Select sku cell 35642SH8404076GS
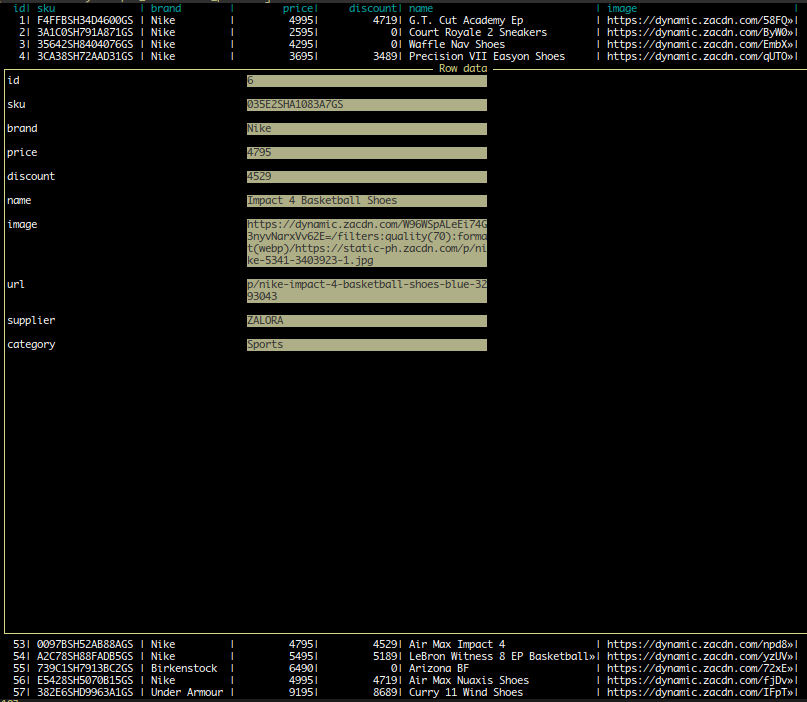This screenshot has width=807, height=702. [x=85, y=44]
